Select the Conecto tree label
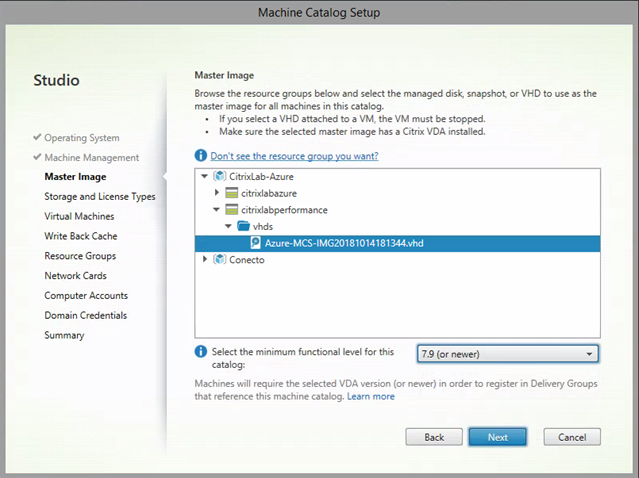Viewport: 639px width, 478px height. click(x=247, y=260)
